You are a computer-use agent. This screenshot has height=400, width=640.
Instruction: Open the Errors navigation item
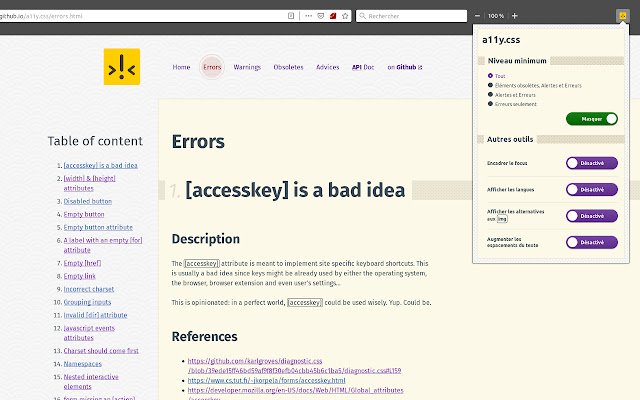(212, 67)
